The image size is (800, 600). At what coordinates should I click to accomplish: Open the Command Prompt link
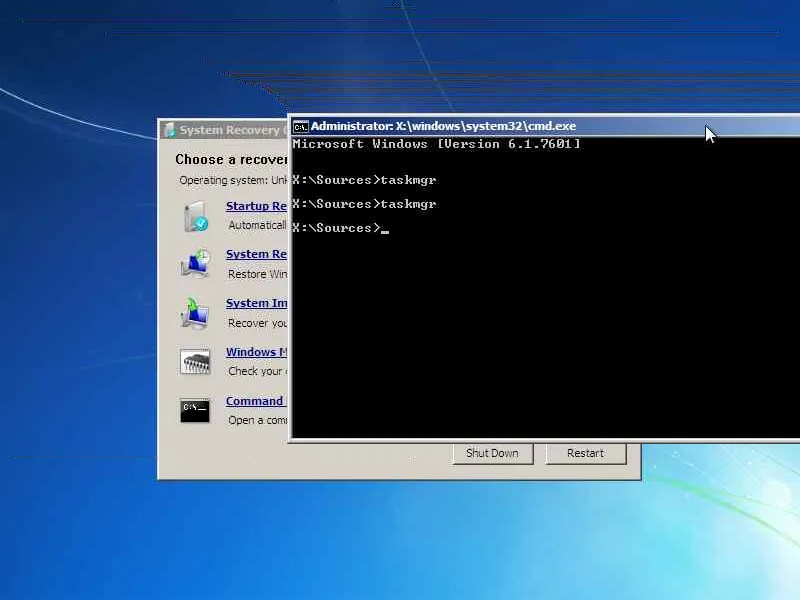pos(255,401)
